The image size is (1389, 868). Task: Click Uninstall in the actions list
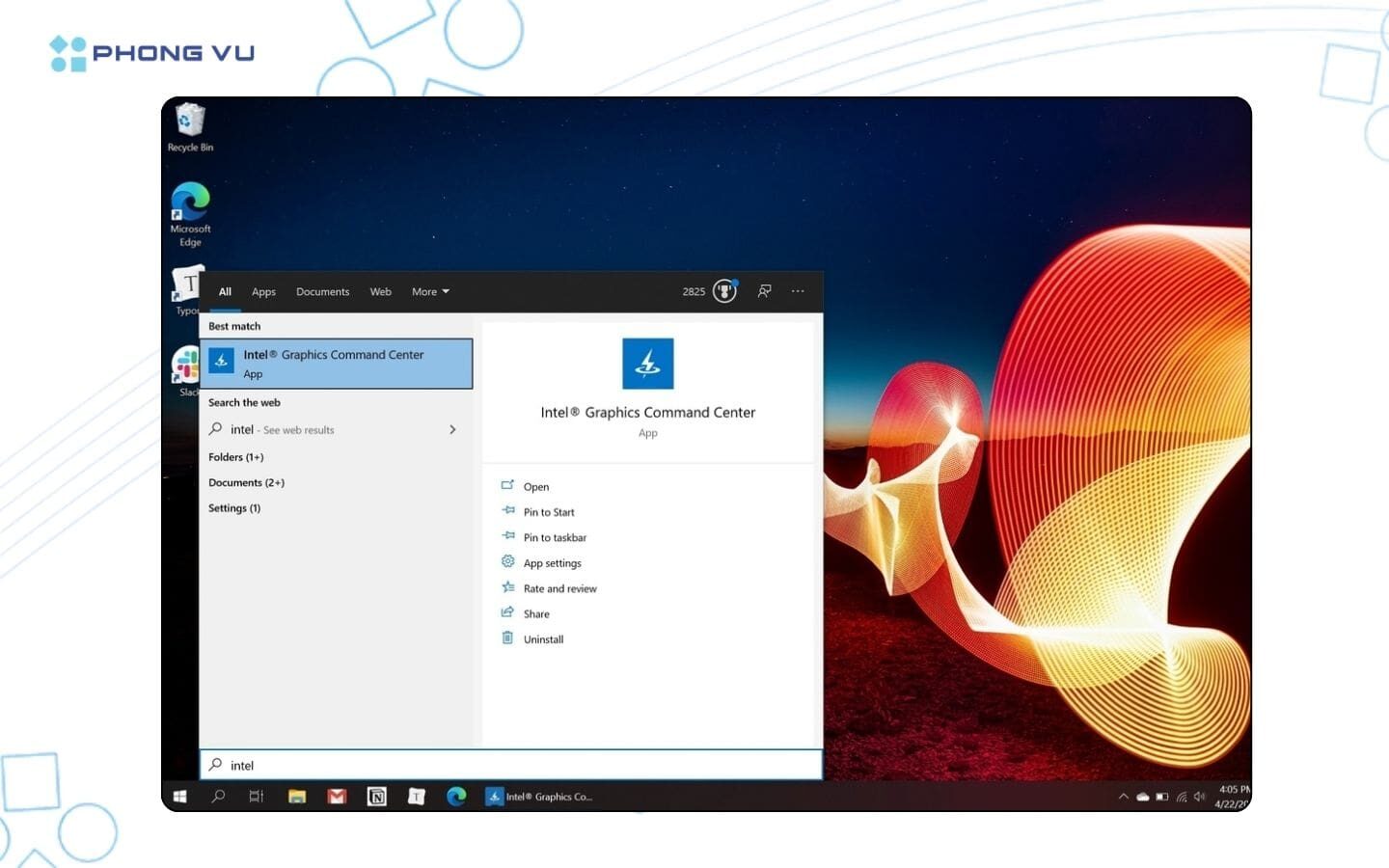543,639
